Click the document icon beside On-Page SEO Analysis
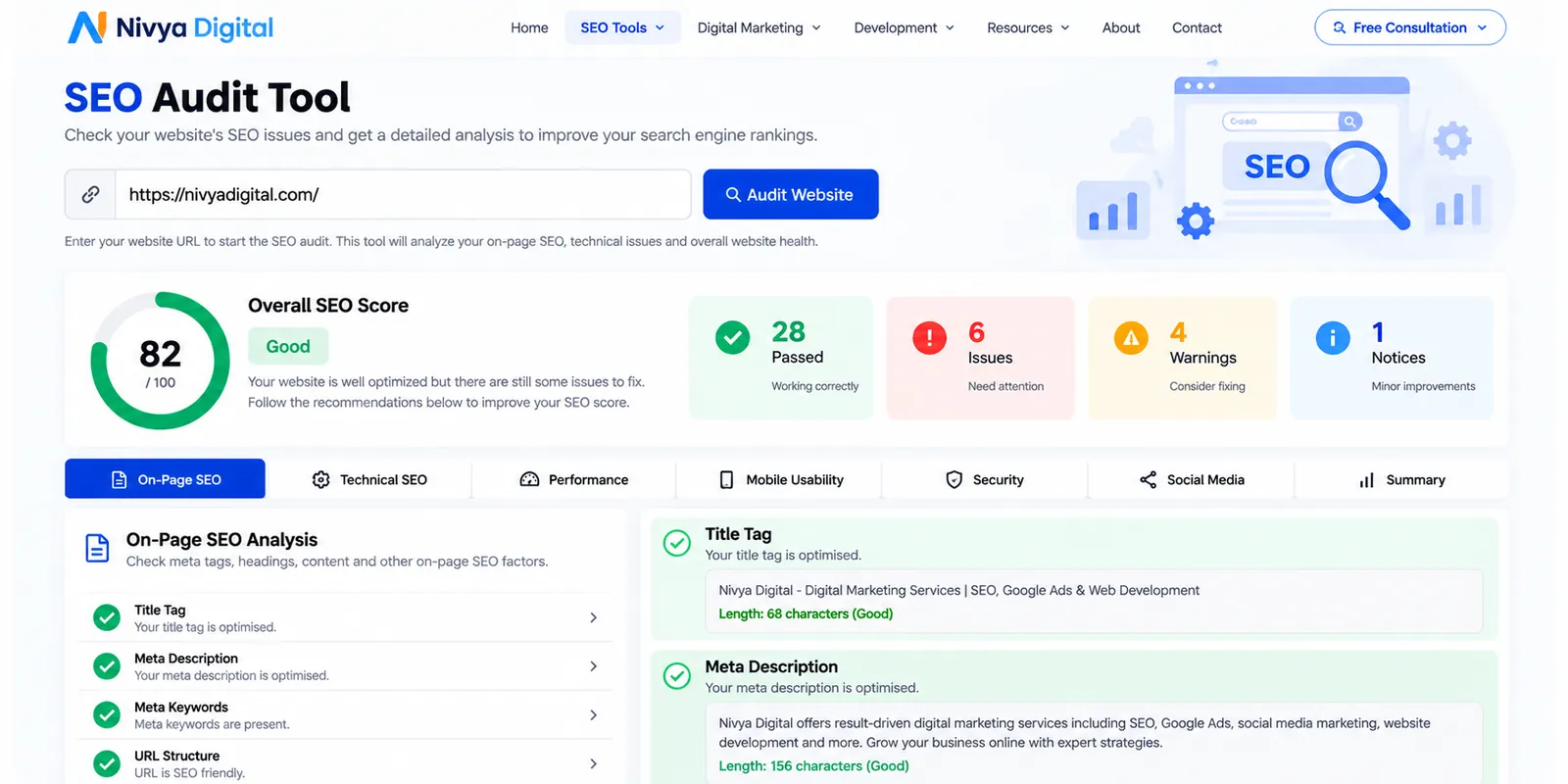The image size is (1568, 784). point(97,548)
